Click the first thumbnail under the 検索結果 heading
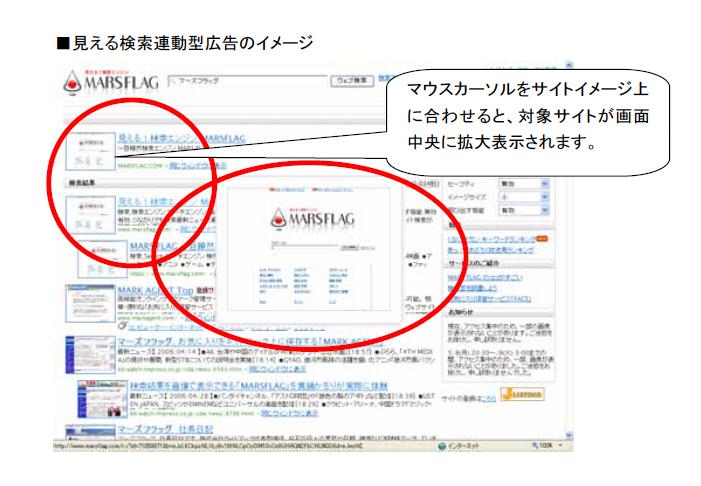 tap(90, 215)
